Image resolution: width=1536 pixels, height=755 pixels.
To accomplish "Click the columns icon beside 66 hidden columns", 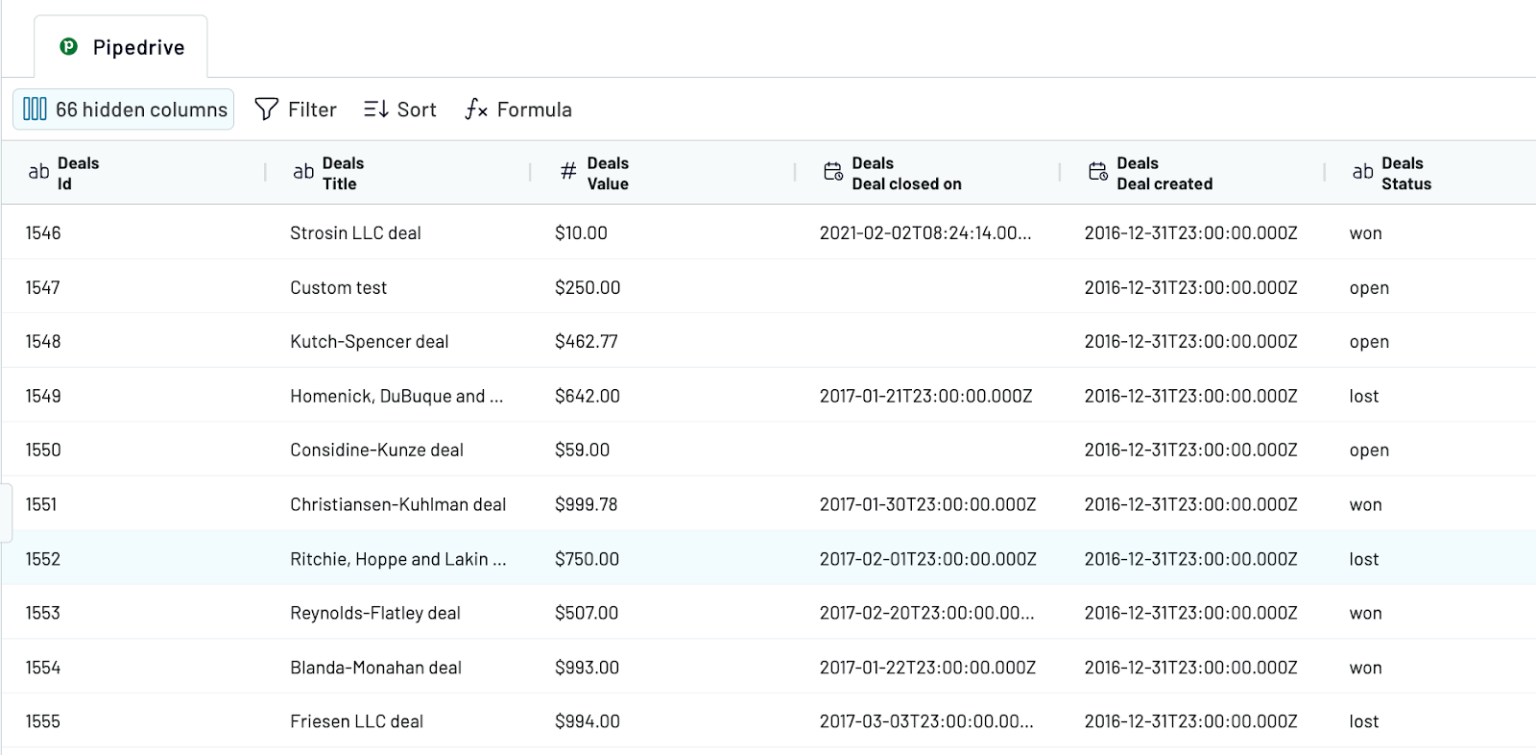I will (x=34, y=109).
